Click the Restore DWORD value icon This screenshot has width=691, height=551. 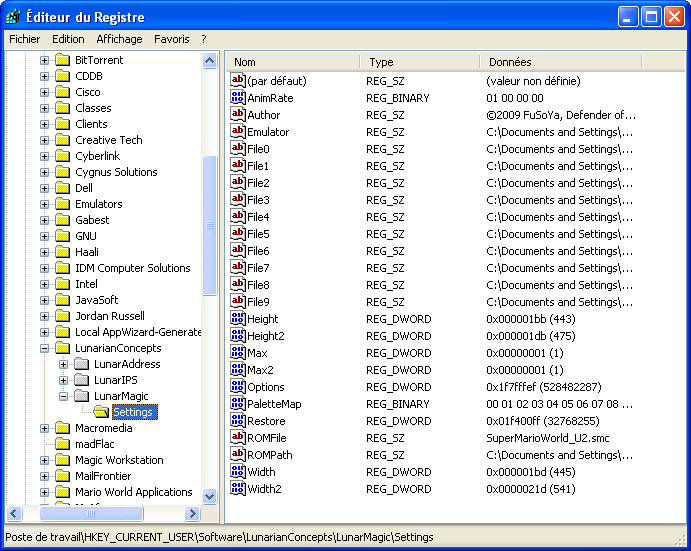click(238, 421)
